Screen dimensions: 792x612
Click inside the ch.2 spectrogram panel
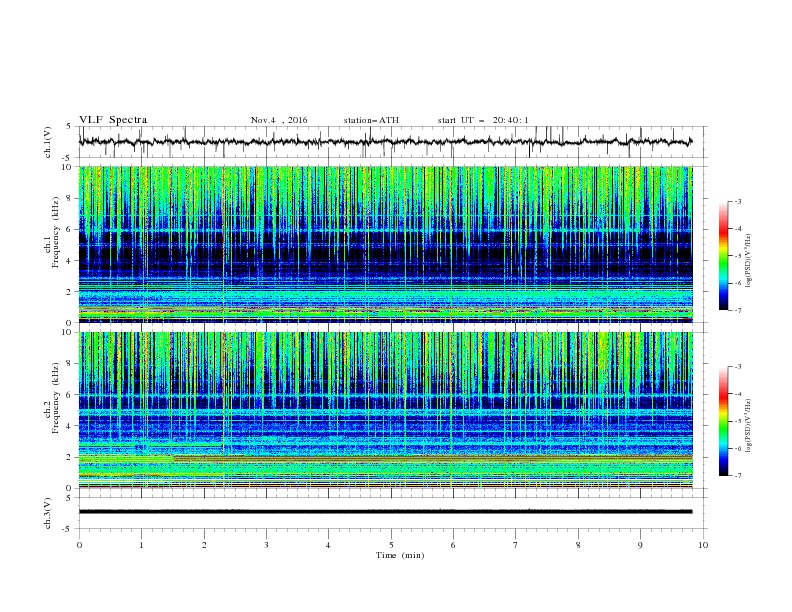385,410
